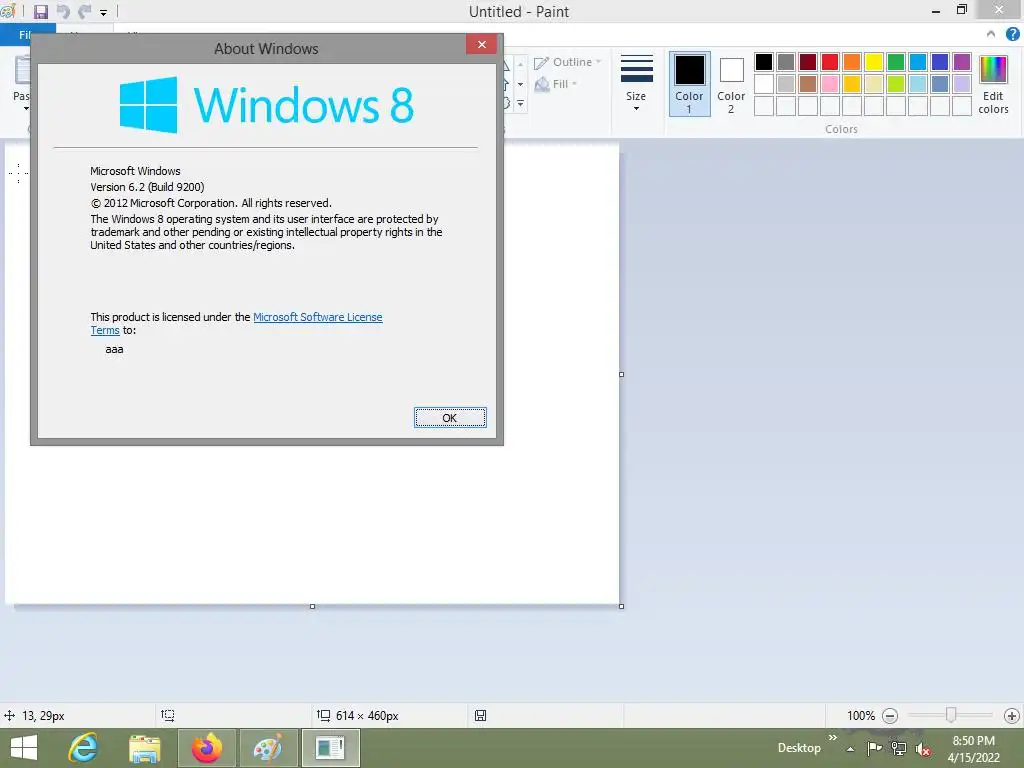Open the Windows Start button
The image size is (1024, 768).
click(x=24, y=748)
